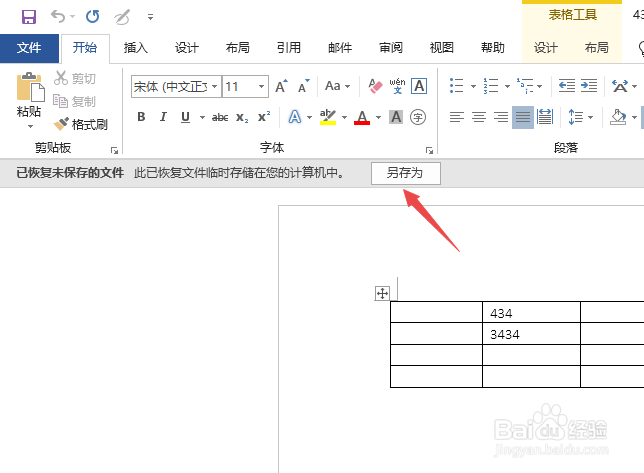Switch to the 帮助 (Help) tab
The image size is (644, 473).
point(492,48)
